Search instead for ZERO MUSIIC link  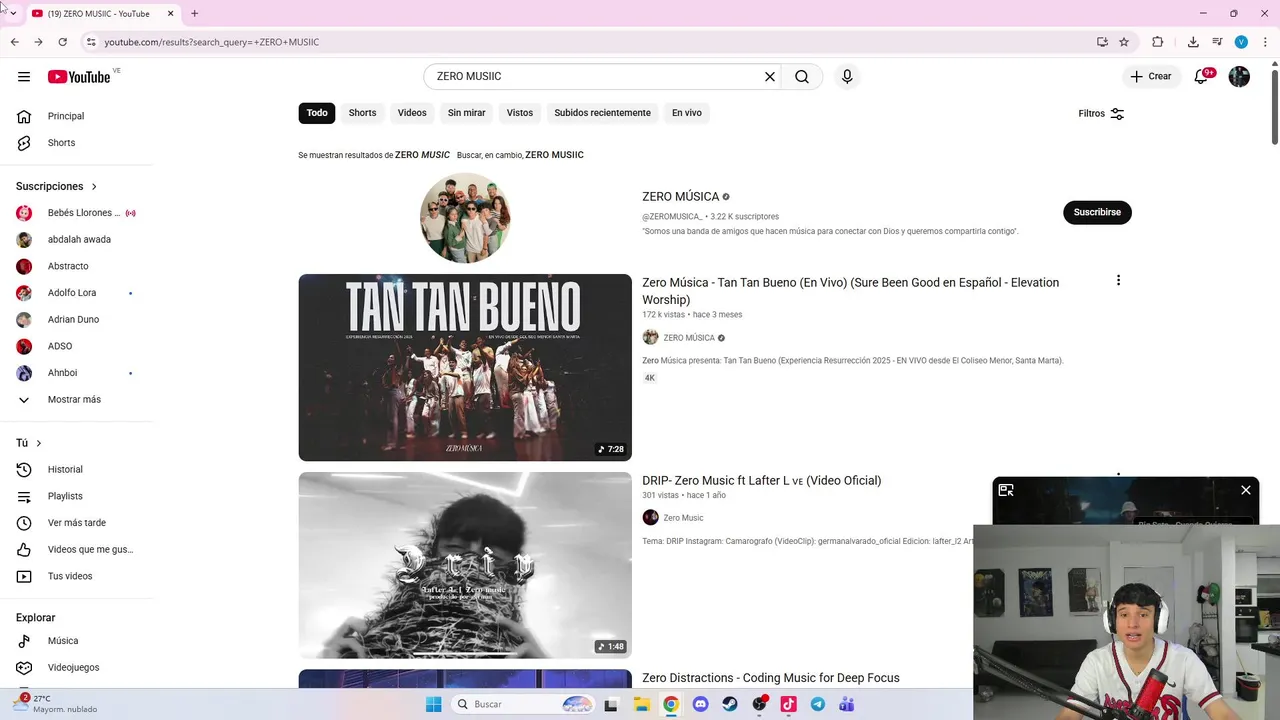coord(554,155)
